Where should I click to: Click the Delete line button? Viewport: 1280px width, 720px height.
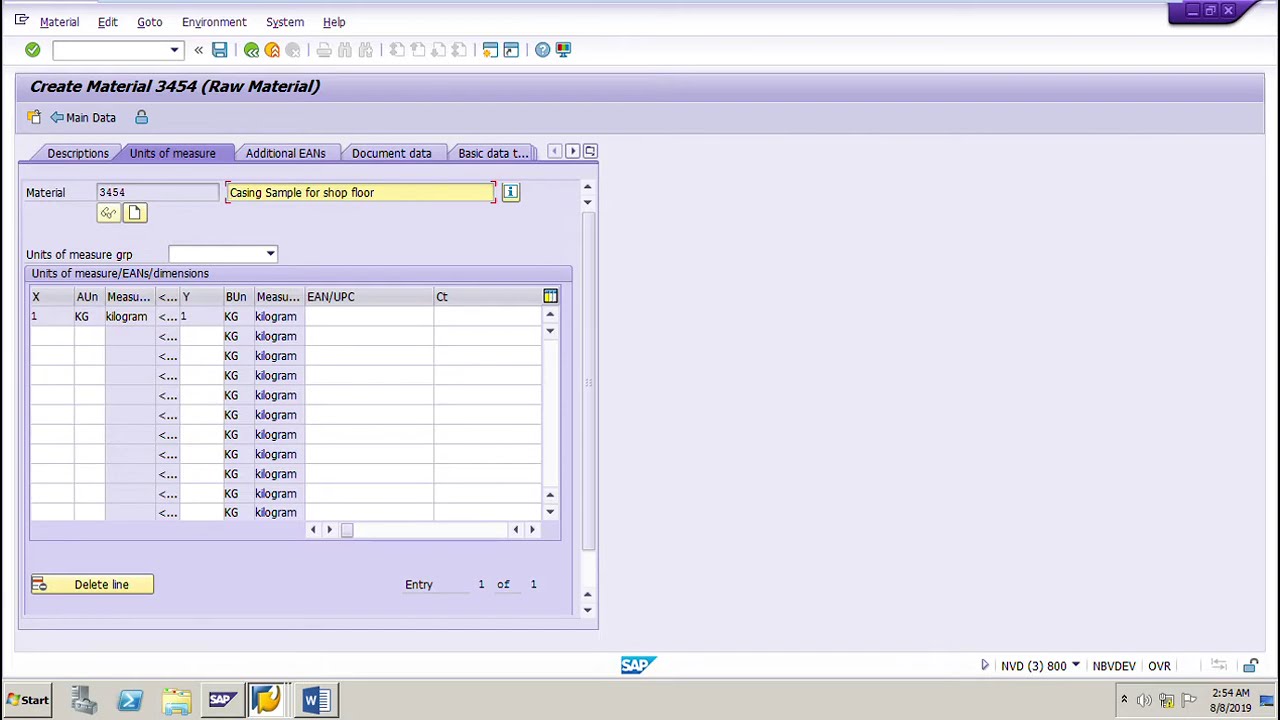(x=92, y=585)
